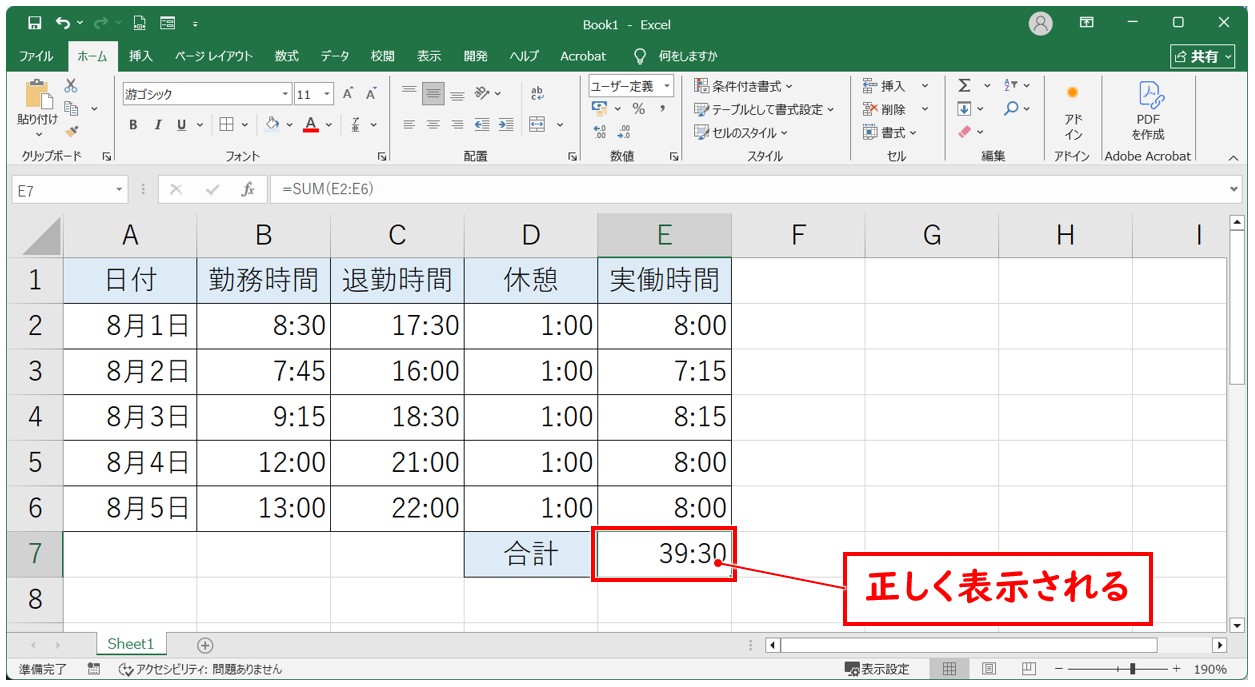Screen dimensions: 1255x687
Task: Click the Decrease Decimal icon
Action: click(625, 132)
